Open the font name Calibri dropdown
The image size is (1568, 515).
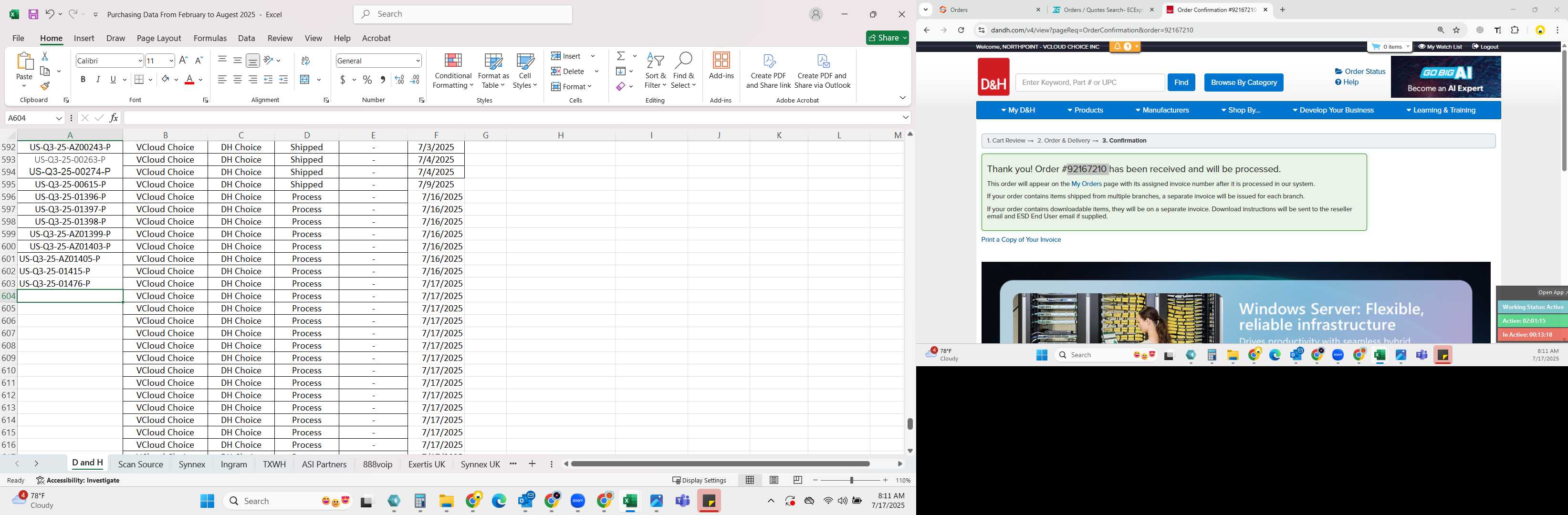[x=140, y=60]
